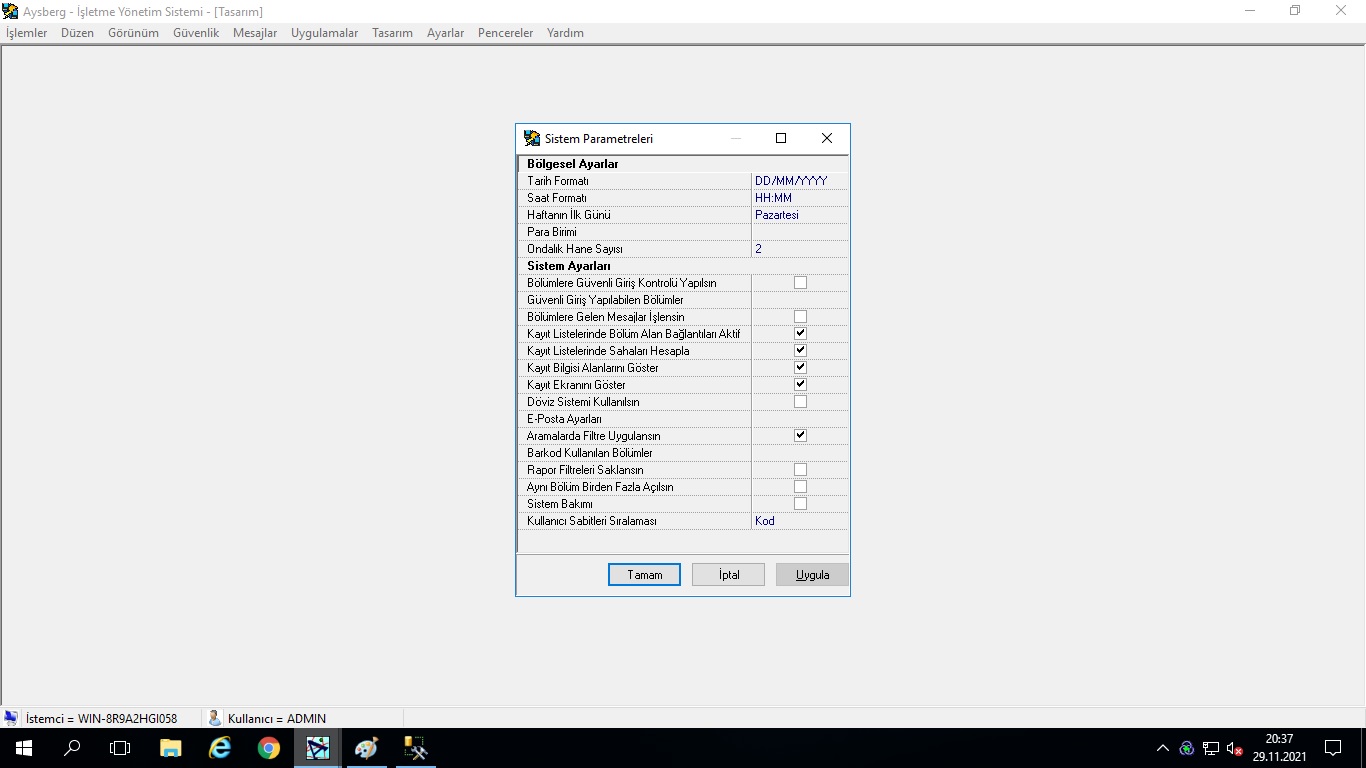
Task: Open Kullanıcı Sabitleri Sıralaması Kod value field
Action: point(798,521)
